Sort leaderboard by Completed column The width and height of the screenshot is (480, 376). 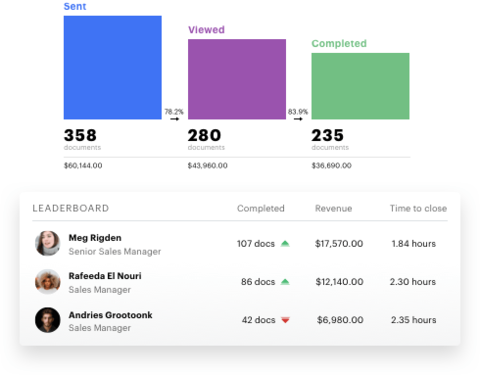(x=261, y=208)
